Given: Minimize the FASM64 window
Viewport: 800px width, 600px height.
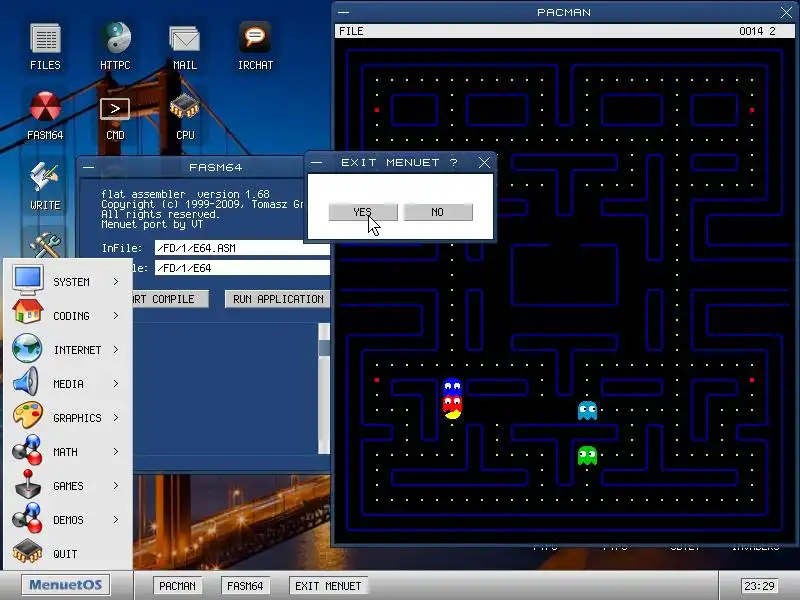Looking at the screenshot, I should click(88, 167).
